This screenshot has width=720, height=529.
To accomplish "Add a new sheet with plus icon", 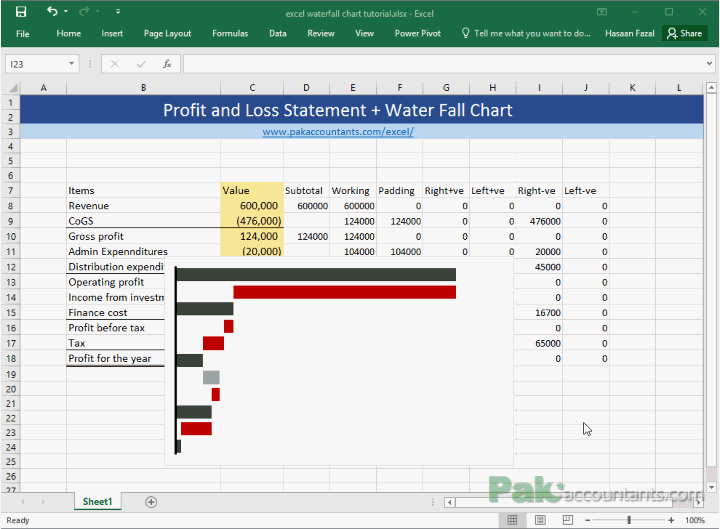I will pos(151,502).
